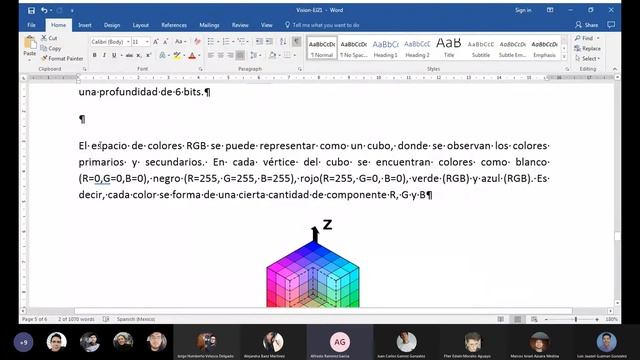Sort the selected paragraphs
The width and height of the screenshot is (640, 360).
tap(283, 42)
